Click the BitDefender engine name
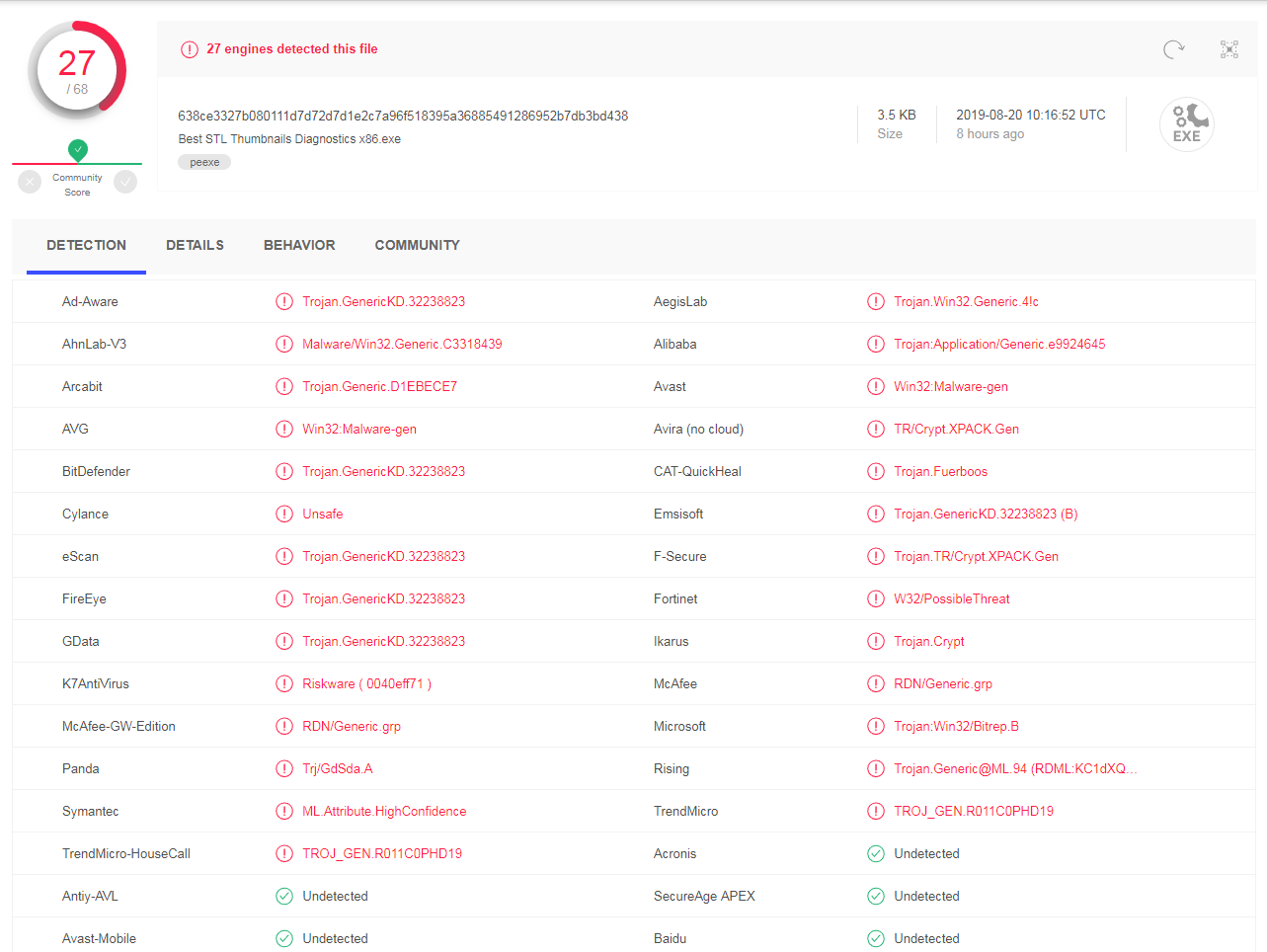 pyautogui.click(x=96, y=472)
